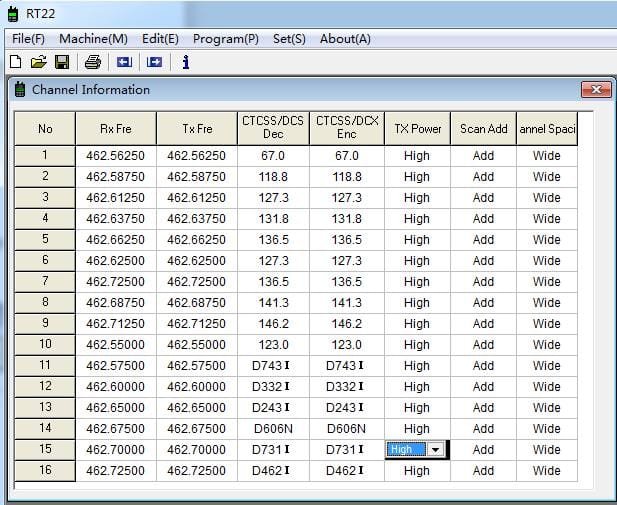This screenshot has height=505, width=617.
Task: Click the Tx Fre column header
Action: [x=197, y=129]
